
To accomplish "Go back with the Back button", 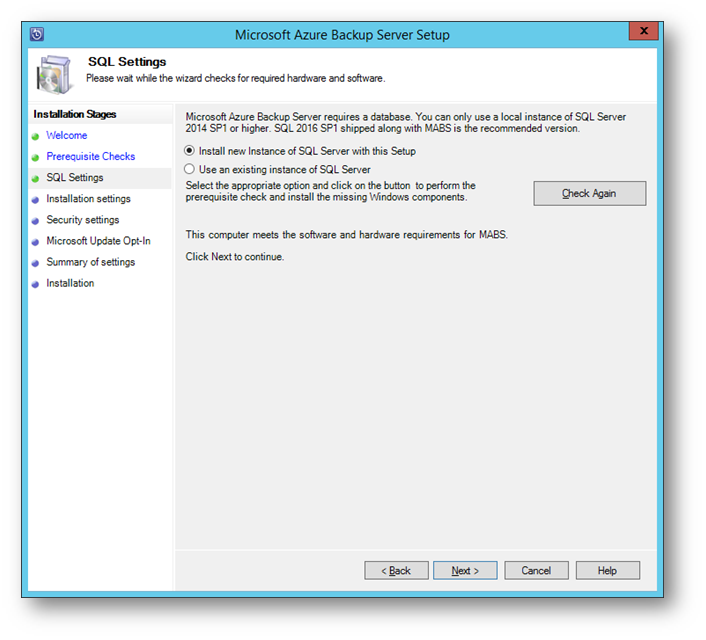I will pos(396,571).
